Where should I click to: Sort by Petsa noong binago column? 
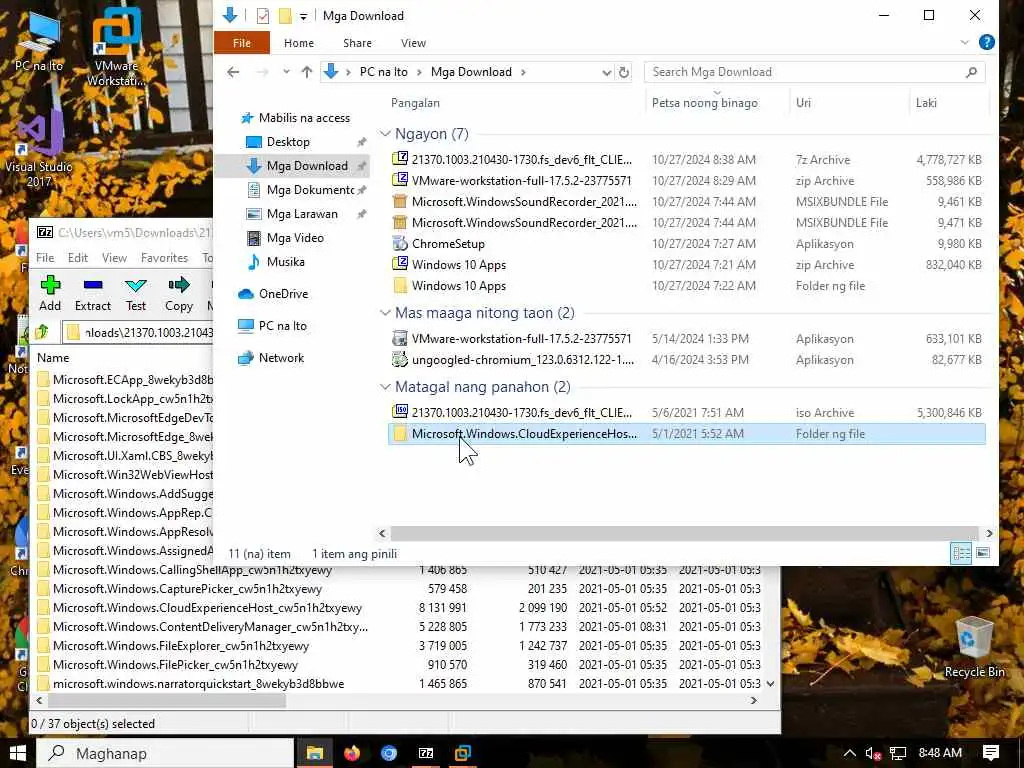716,103
